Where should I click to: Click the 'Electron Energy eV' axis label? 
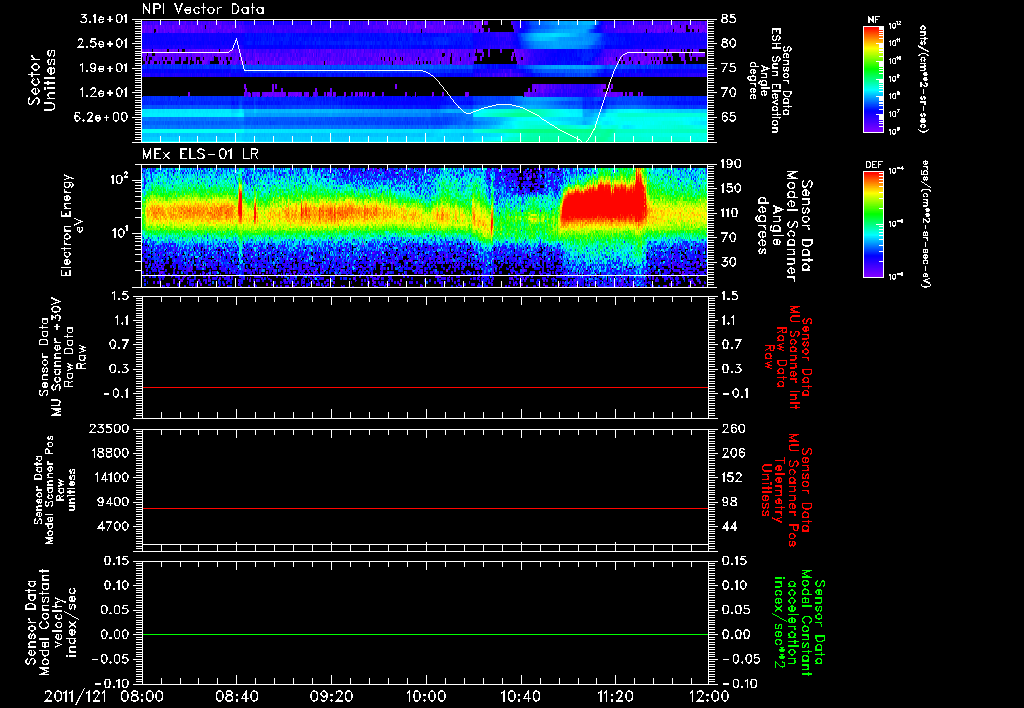coord(72,225)
